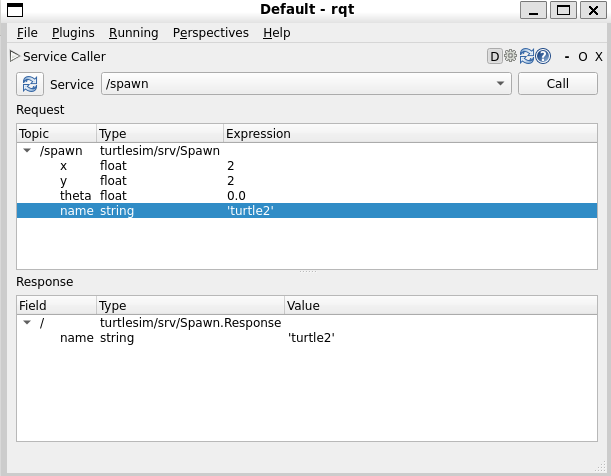Collapse the response root / node
Image resolution: width=611 pixels, height=476 pixels.
[x=26, y=323]
